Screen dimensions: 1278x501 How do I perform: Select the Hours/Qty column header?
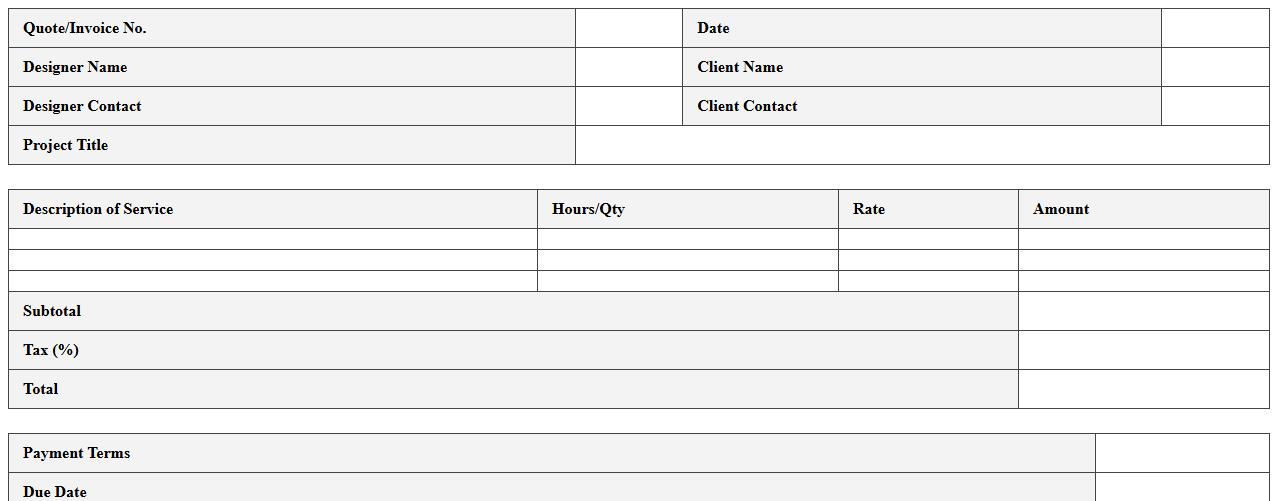pos(588,209)
